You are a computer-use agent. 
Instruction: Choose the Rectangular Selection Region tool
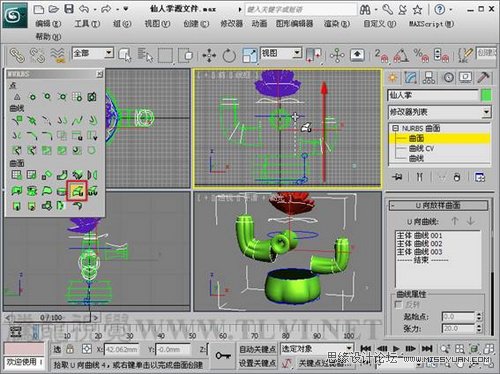(165, 55)
